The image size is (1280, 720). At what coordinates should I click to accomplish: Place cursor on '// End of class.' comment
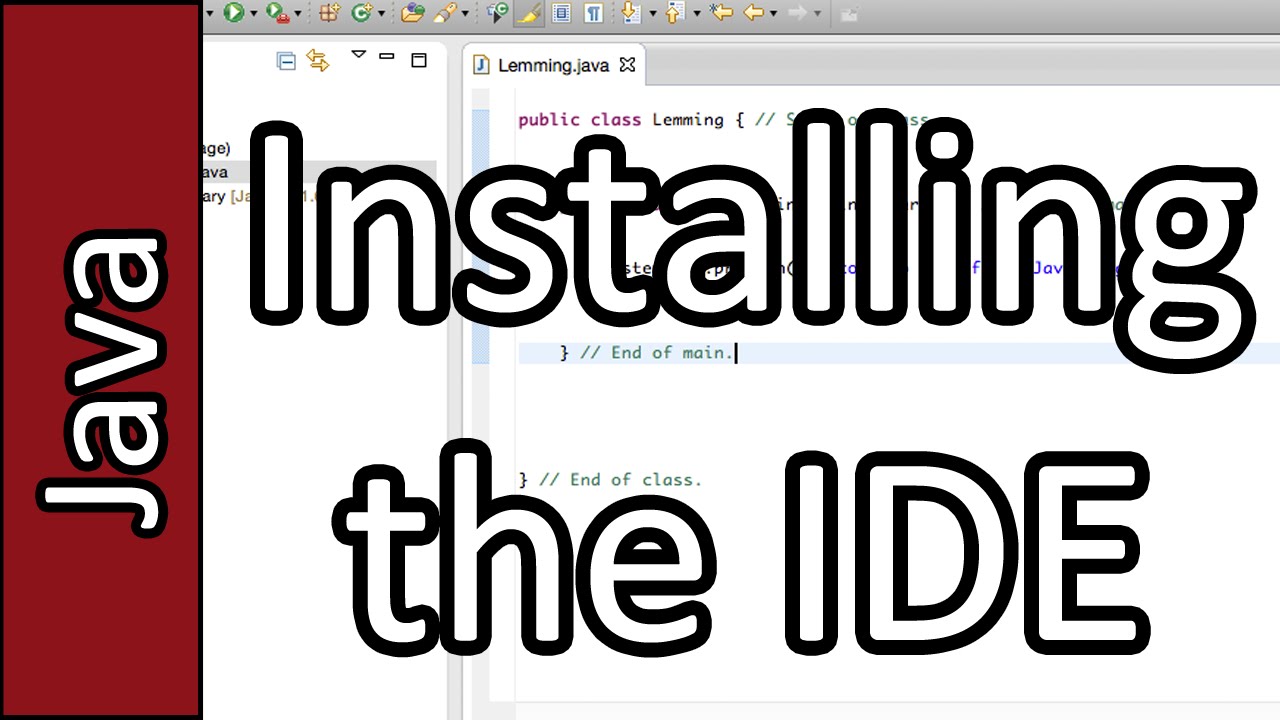tap(621, 480)
